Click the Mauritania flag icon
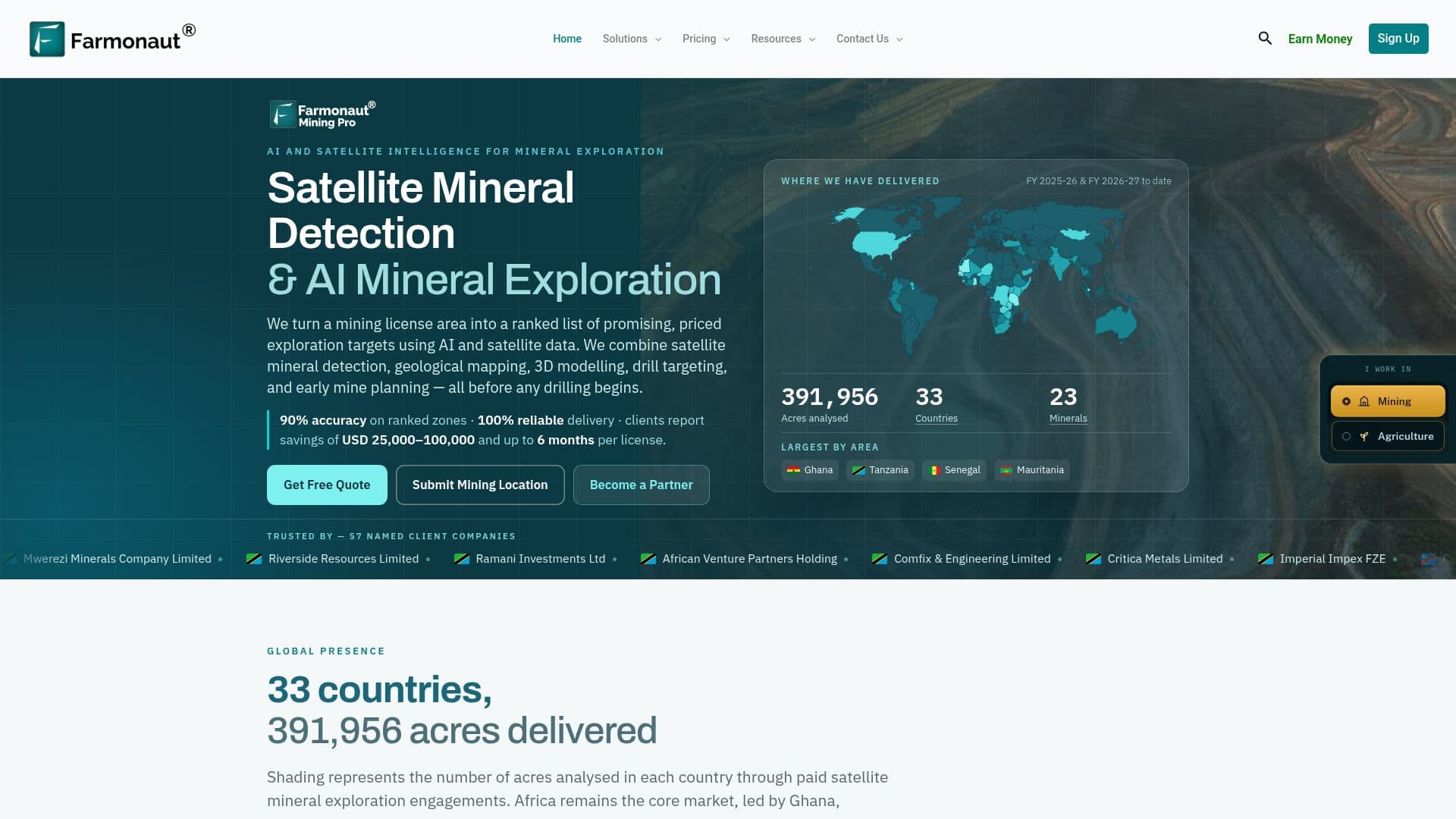This screenshot has height=819, width=1456. [1006, 470]
